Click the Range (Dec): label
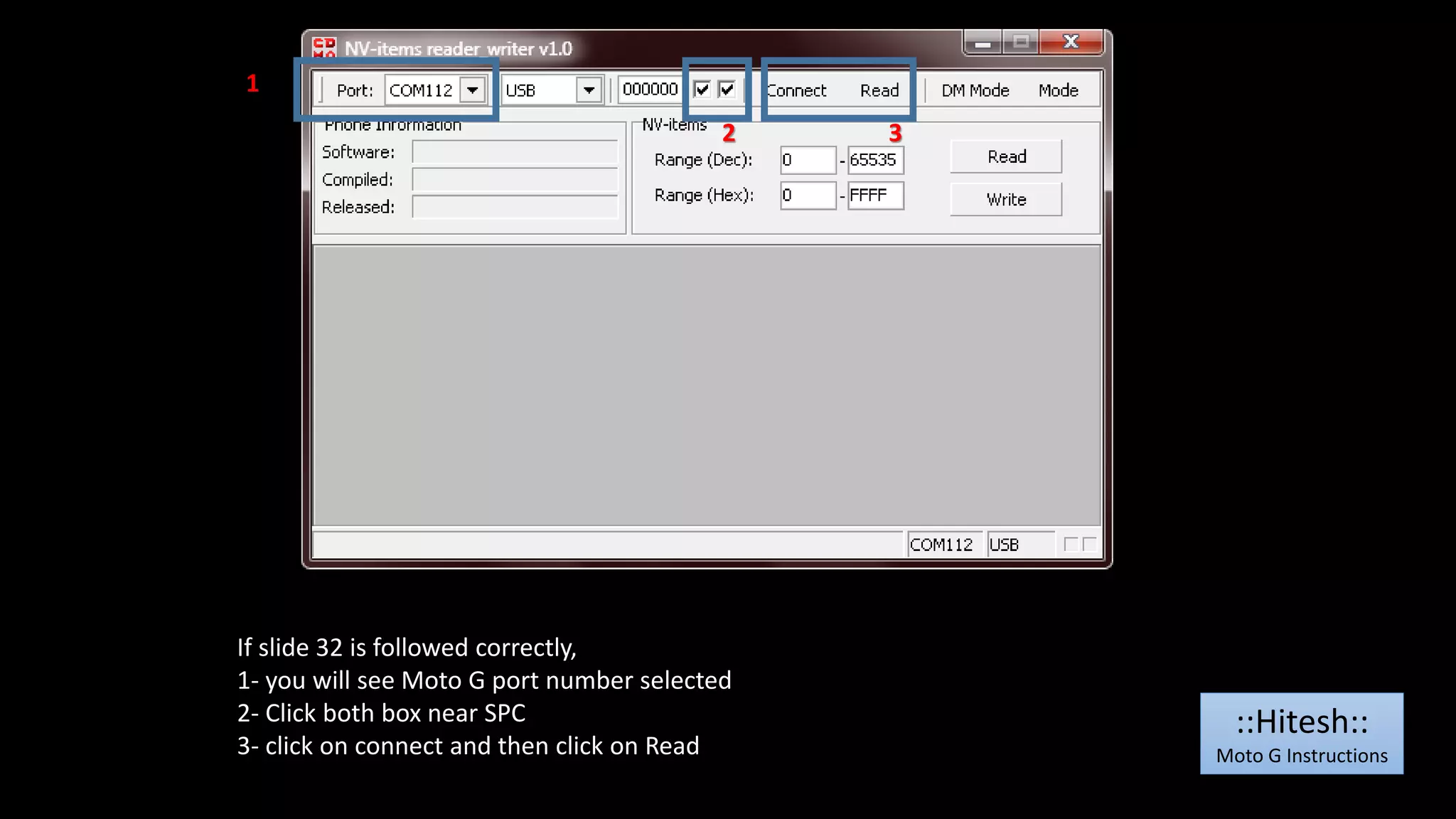The image size is (1456, 819). [703, 160]
